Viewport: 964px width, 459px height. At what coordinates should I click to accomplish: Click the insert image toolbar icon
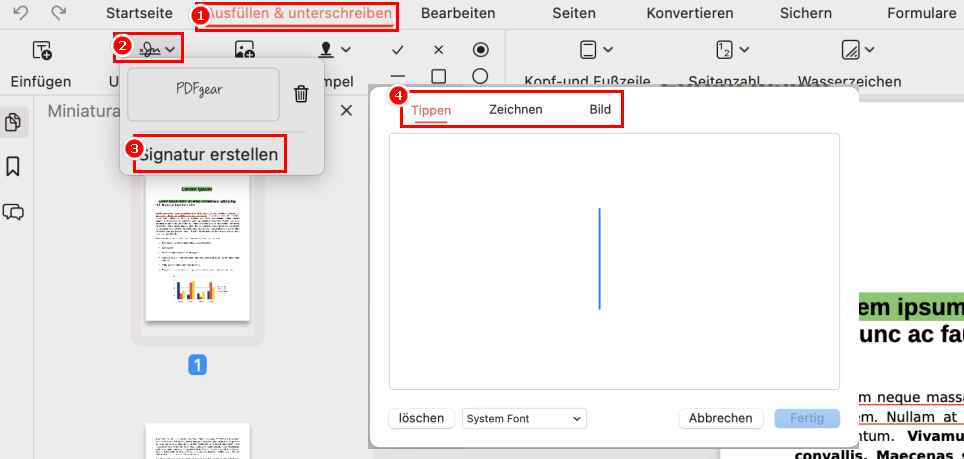click(x=244, y=50)
